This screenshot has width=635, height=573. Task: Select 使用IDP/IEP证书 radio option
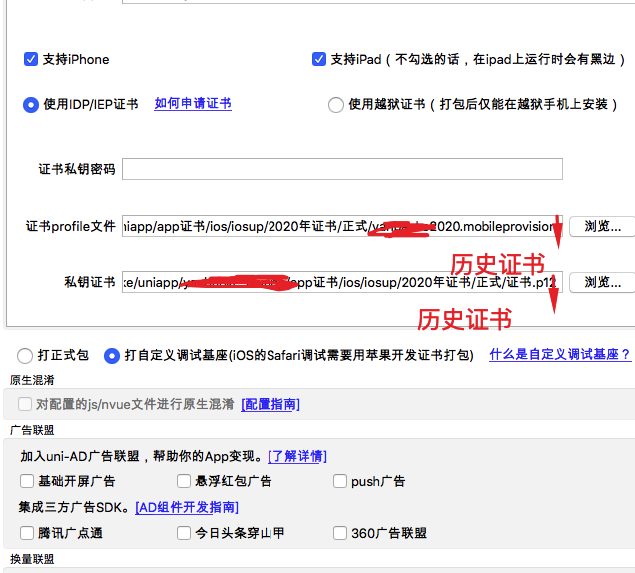pyautogui.click(x=31, y=105)
